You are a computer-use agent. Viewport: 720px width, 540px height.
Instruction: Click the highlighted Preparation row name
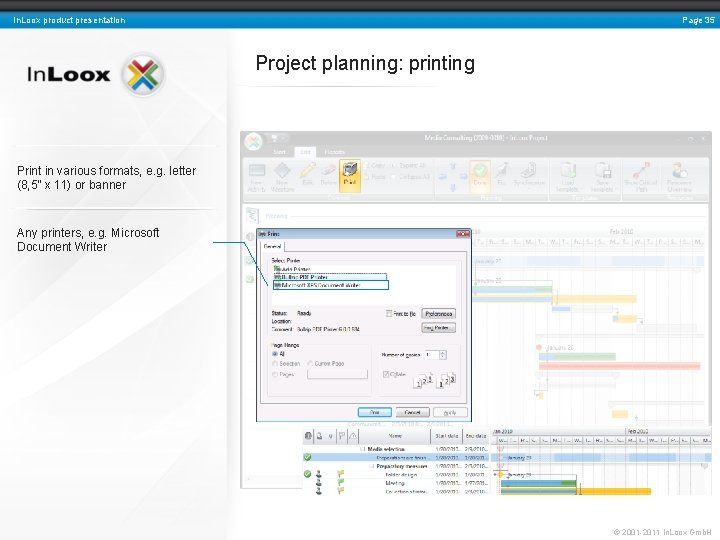[401, 458]
